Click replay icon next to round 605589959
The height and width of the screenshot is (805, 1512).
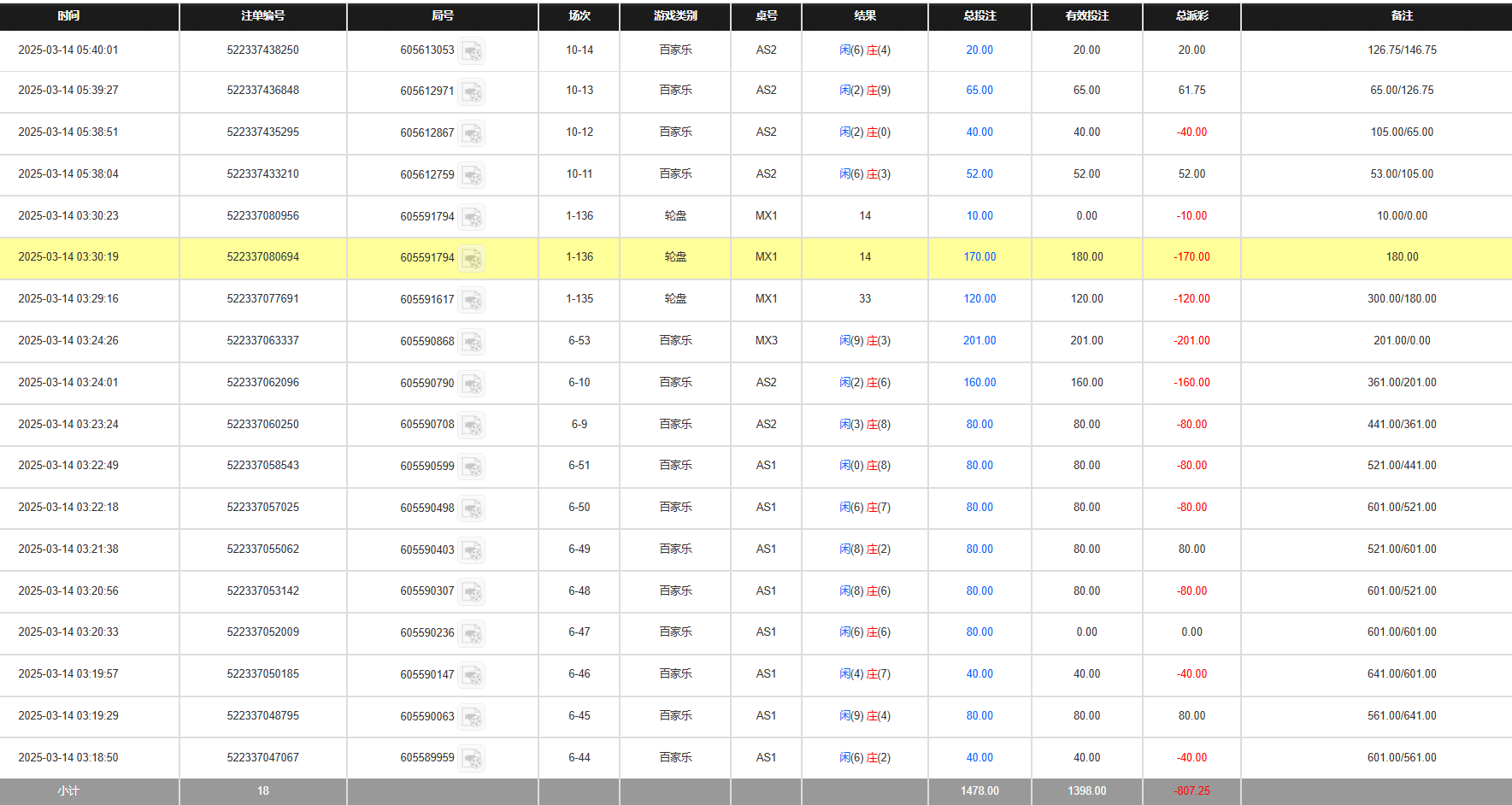[x=472, y=759]
